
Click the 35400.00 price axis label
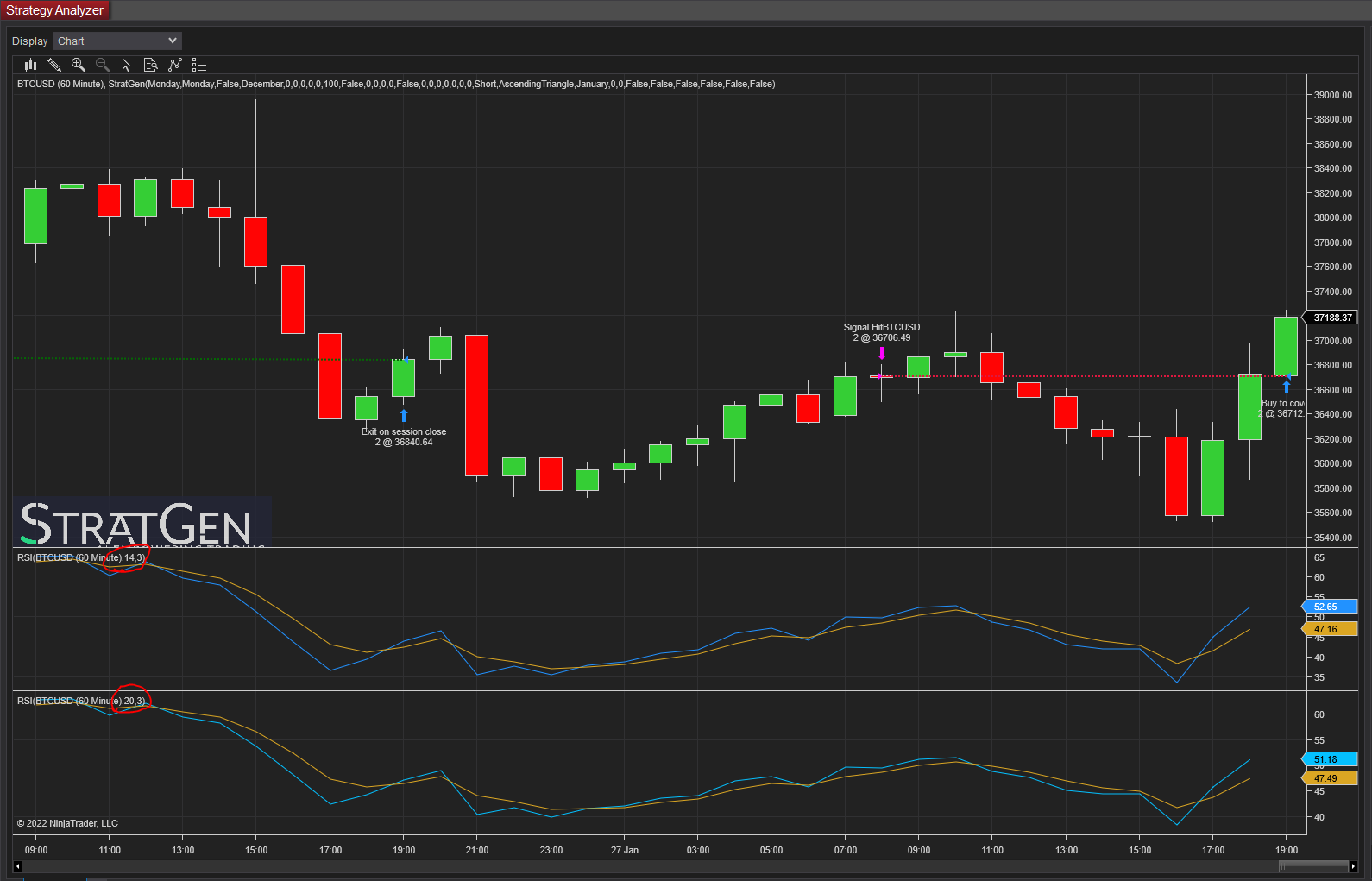tap(1333, 538)
